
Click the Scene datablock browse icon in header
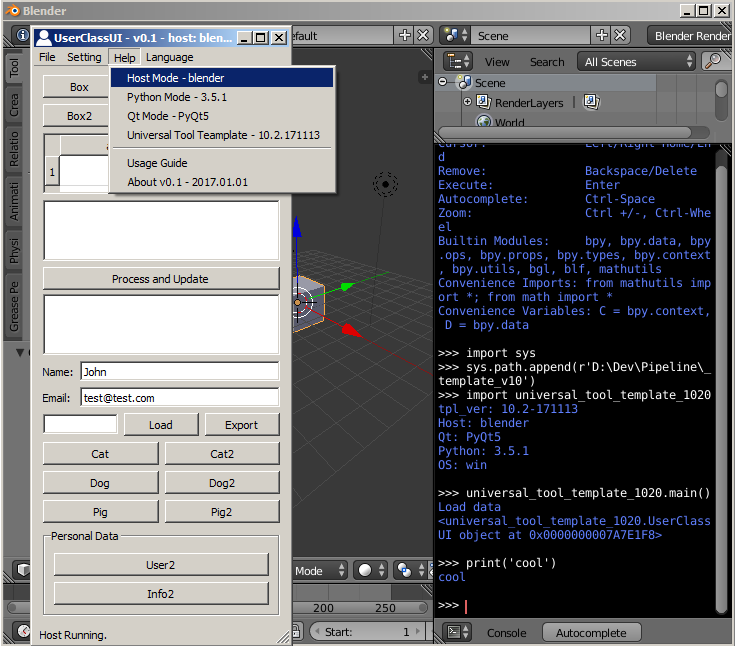coord(456,35)
